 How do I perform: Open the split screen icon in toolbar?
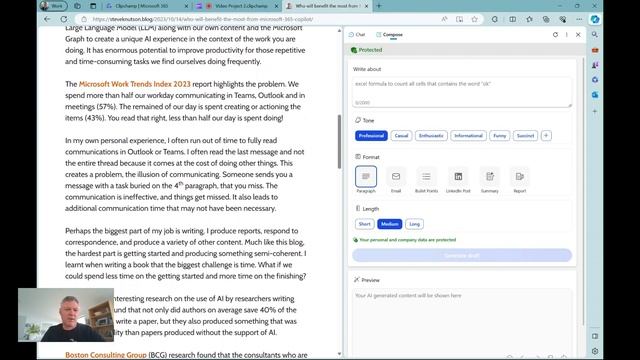point(512,19)
